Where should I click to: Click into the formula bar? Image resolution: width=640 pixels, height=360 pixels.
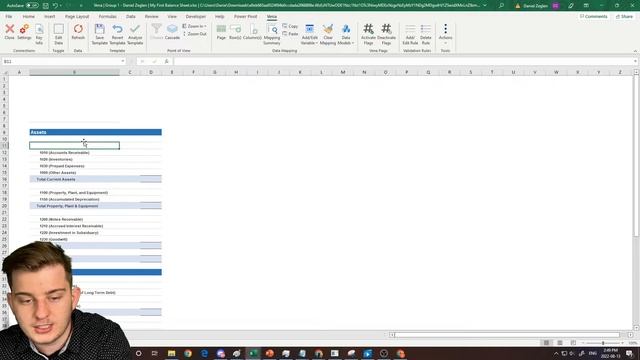pos(402,61)
